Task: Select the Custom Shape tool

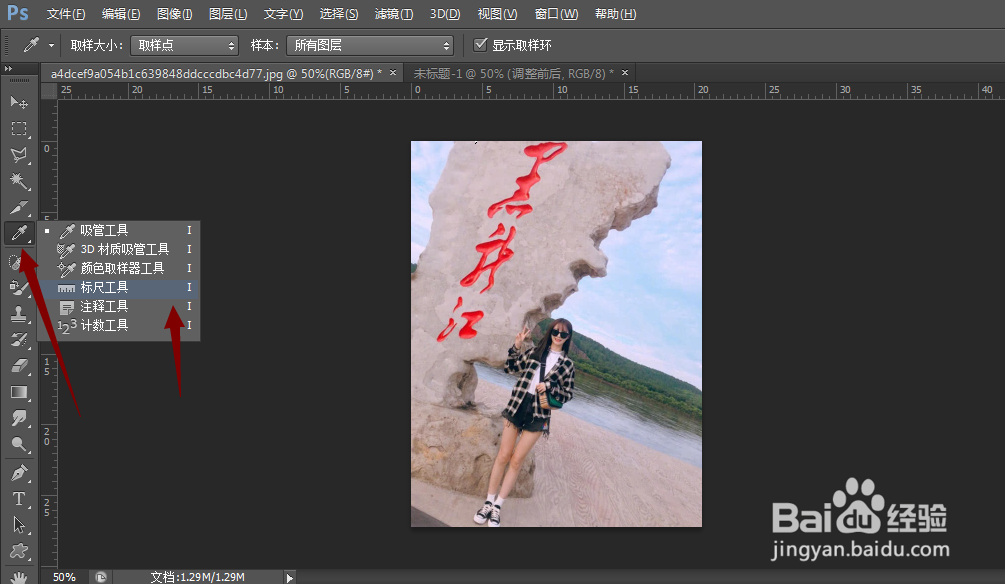Action: pos(19,551)
